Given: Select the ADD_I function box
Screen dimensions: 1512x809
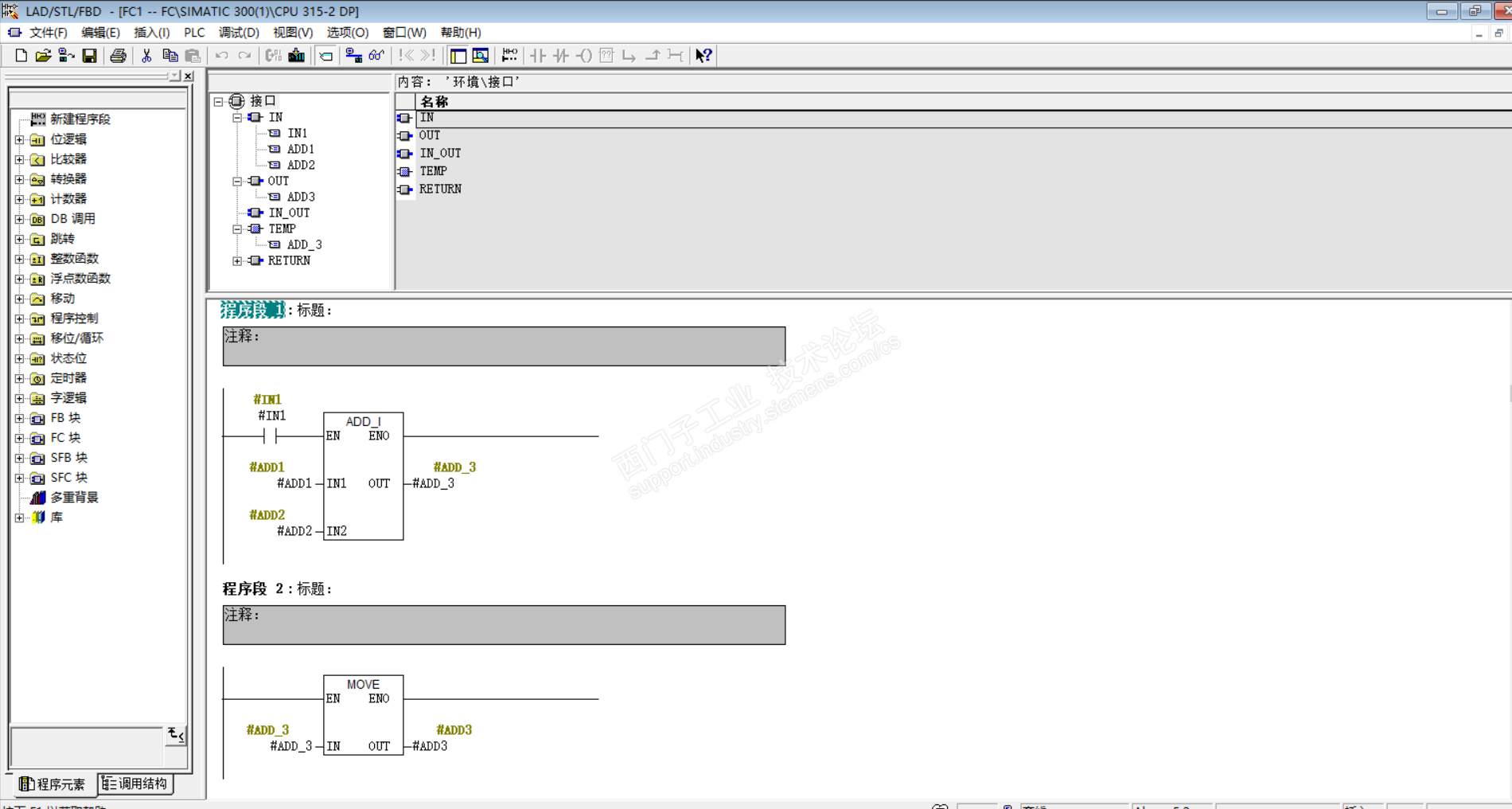Looking at the screenshot, I should tap(363, 476).
